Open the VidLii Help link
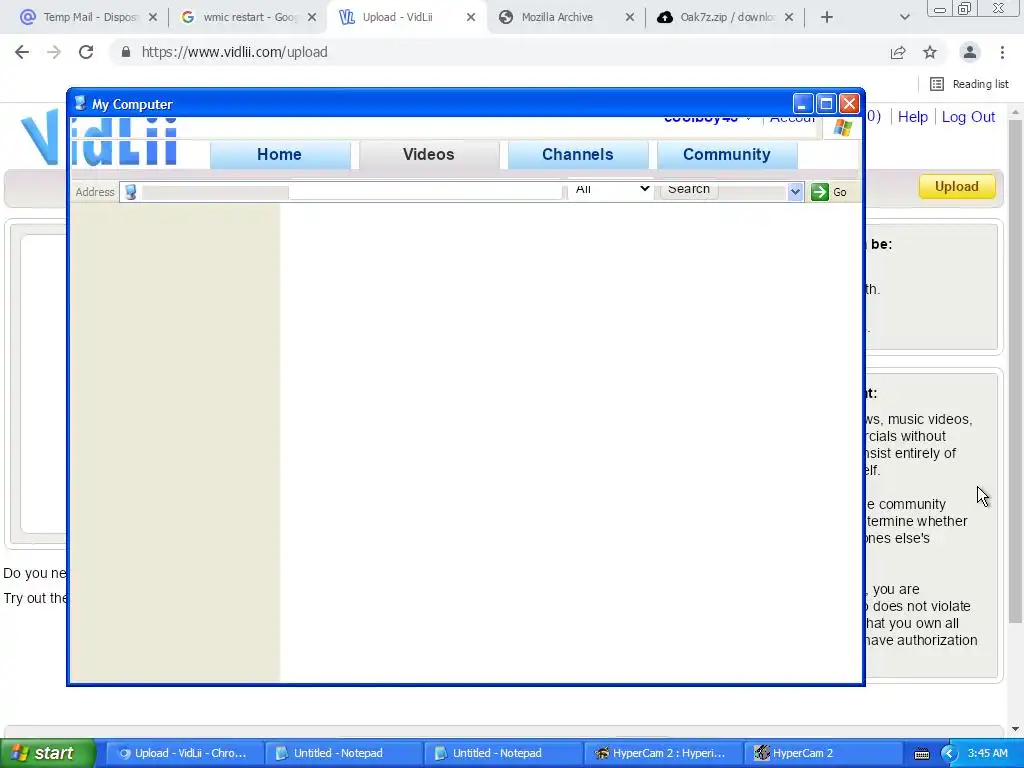The image size is (1024, 768). point(912,117)
